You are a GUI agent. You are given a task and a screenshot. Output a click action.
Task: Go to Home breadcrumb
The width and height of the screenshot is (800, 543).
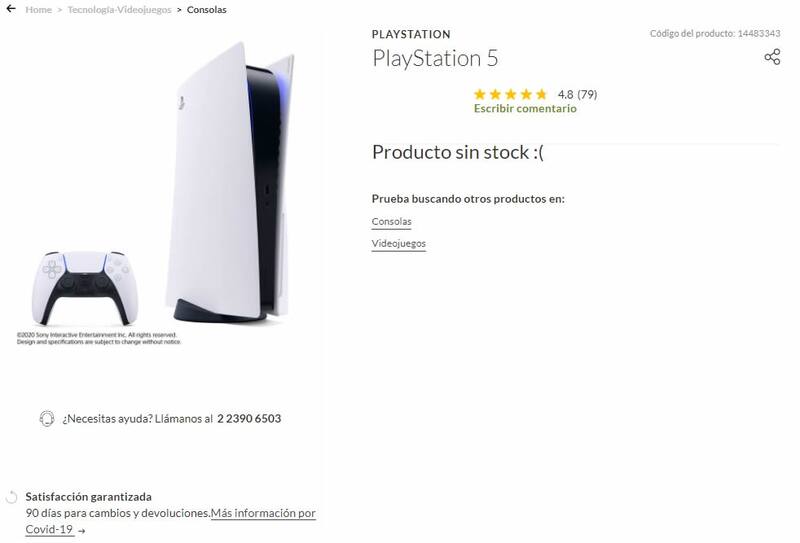click(x=38, y=10)
